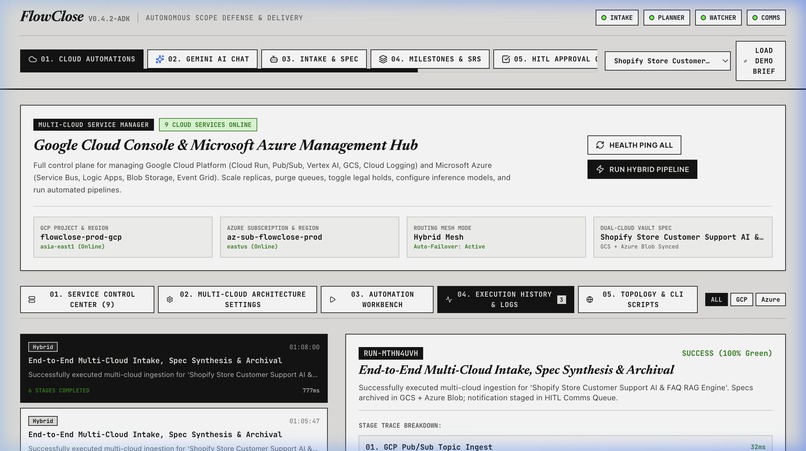Image resolution: width=806 pixels, height=451 pixels.
Task: Filter services by GCP
Action: coord(741,299)
